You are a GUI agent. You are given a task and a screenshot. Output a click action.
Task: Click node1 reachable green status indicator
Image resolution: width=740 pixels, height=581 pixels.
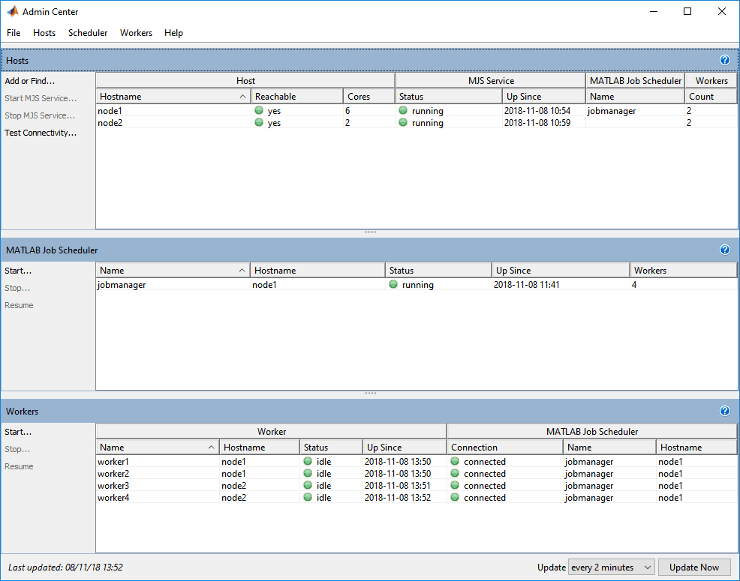[259, 111]
